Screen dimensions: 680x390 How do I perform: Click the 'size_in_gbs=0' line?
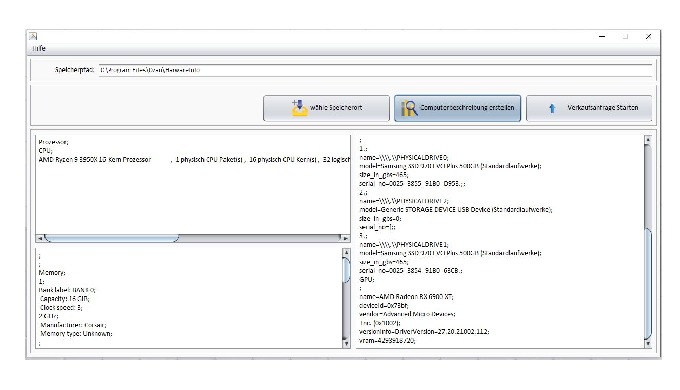(x=380, y=218)
